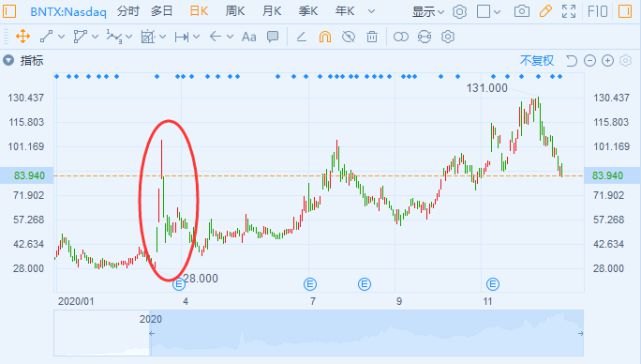Click the earnings E marker near July
This screenshot has height=364, width=641.
(x=310, y=284)
